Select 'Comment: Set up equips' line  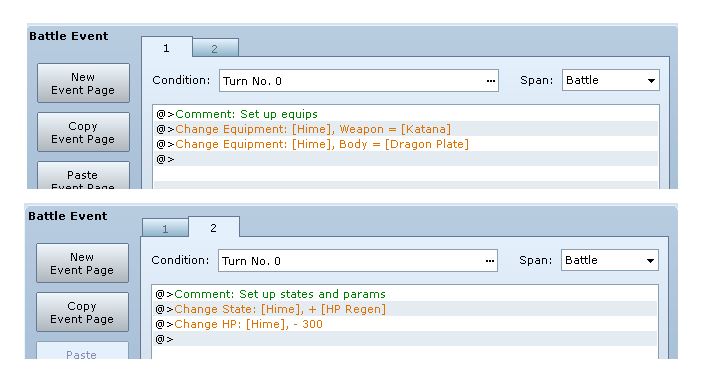tap(407, 114)
